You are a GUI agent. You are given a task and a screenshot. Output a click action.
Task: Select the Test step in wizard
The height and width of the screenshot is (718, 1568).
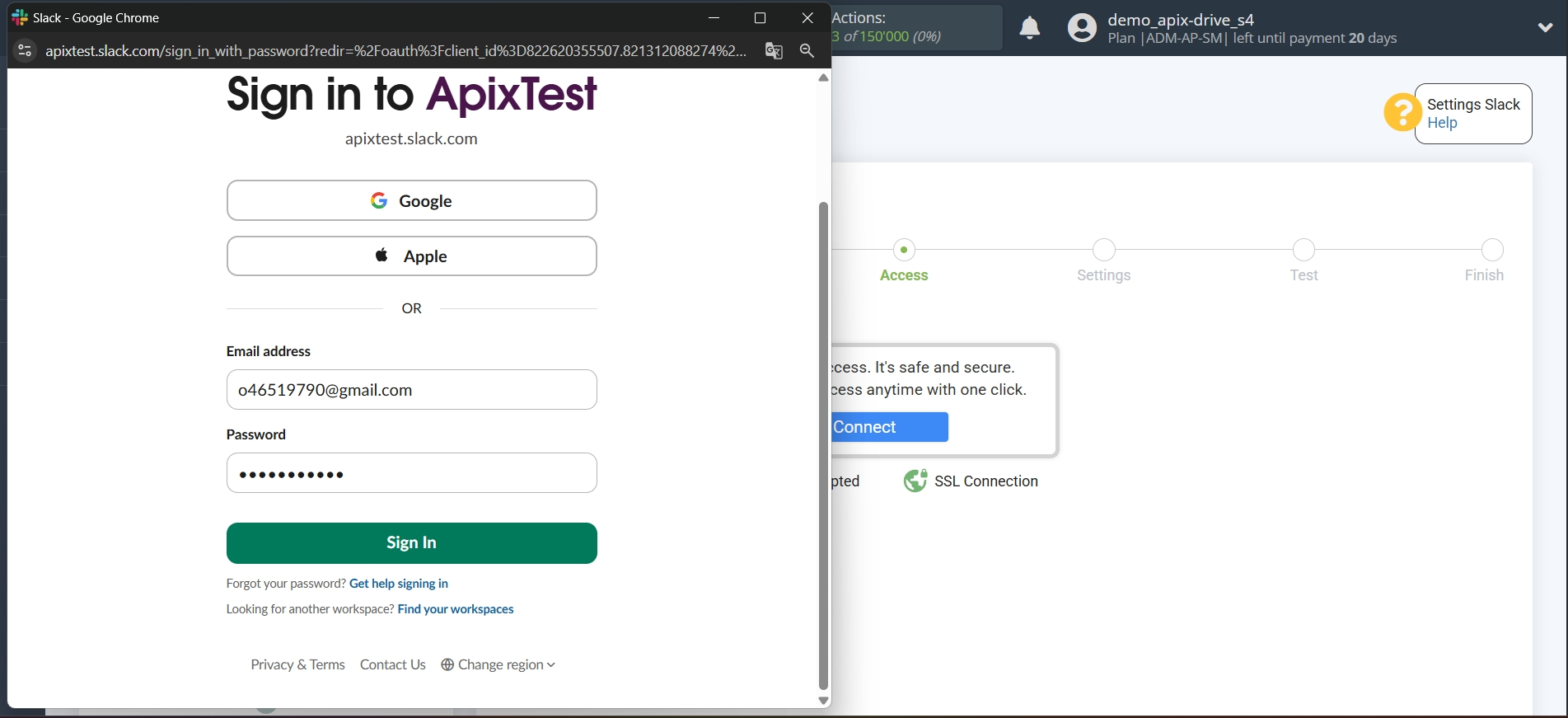1304,260
